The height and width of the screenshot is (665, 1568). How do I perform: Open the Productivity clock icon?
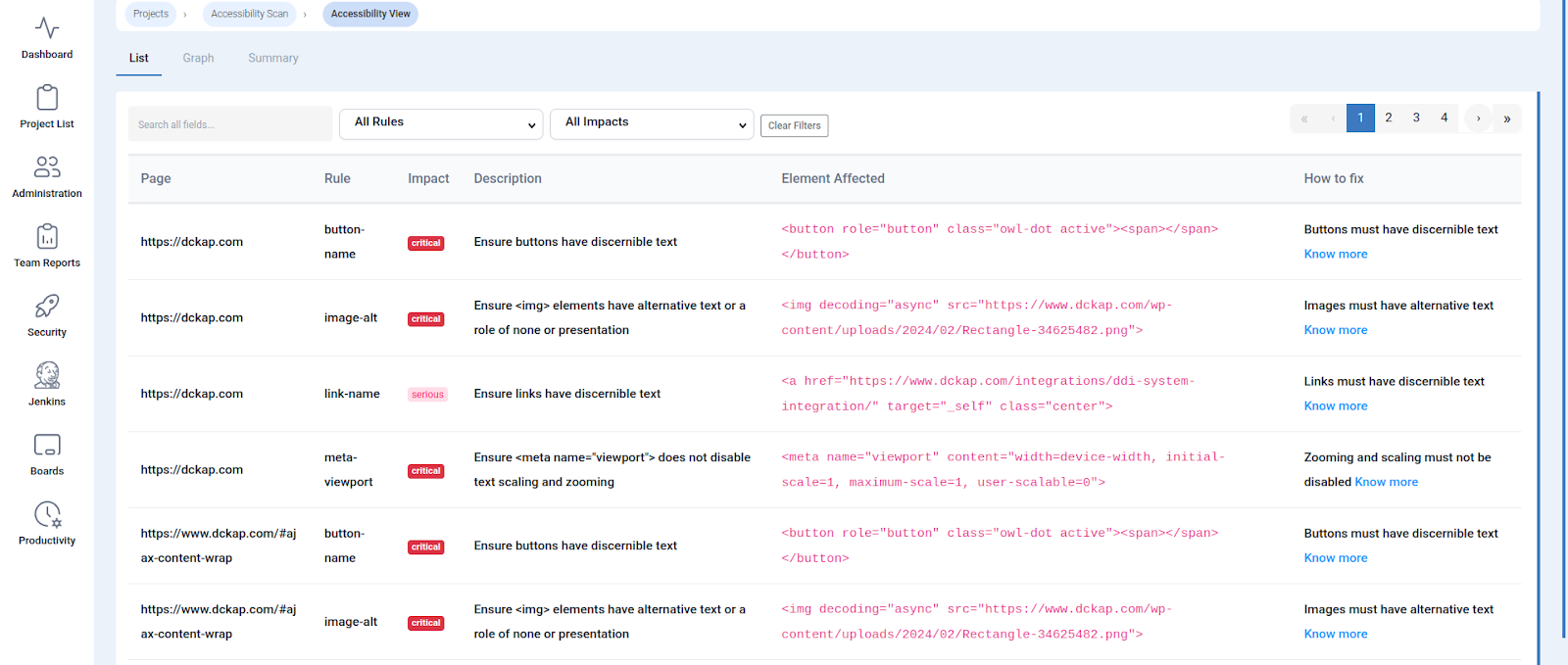pyautogui.click(x=47, y=515)
